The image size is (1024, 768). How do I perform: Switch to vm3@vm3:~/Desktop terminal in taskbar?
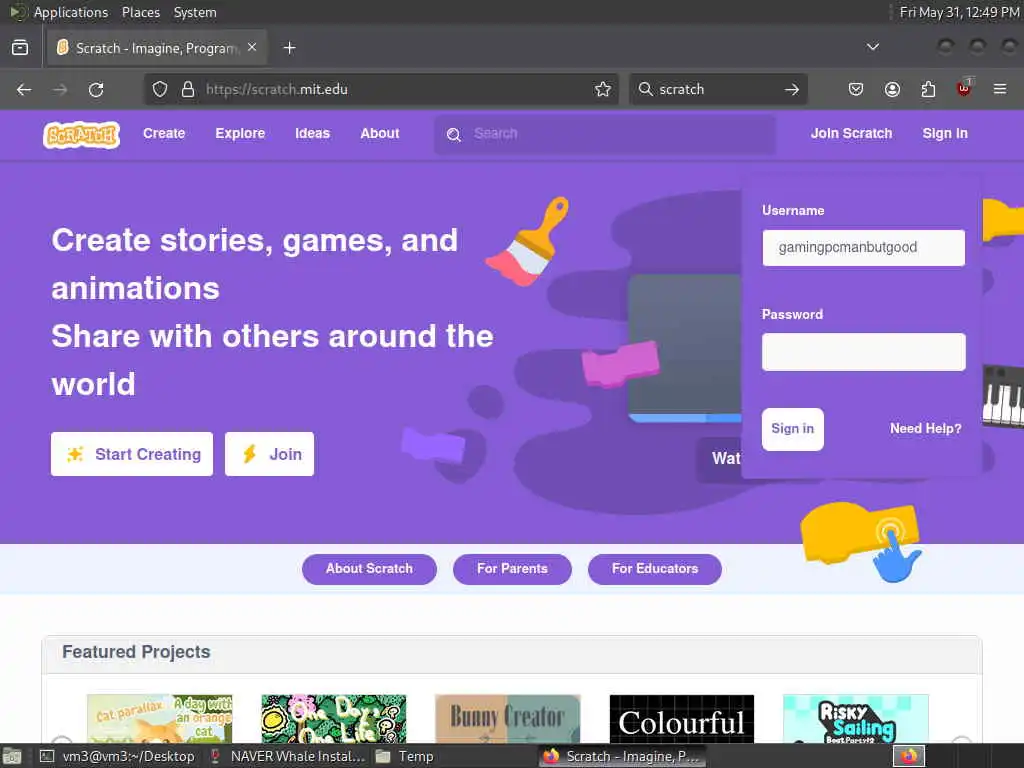click(x=118, y=756)
